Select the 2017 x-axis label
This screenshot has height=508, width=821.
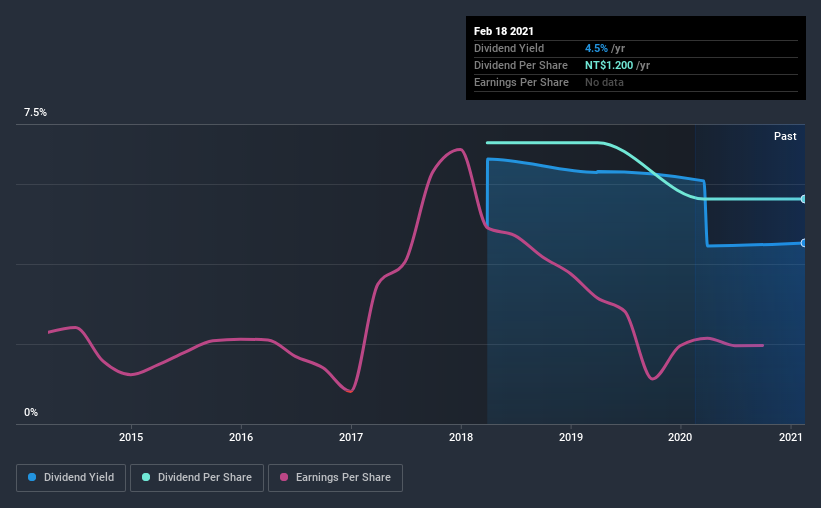pyautogui.click(x=351, y=437)
